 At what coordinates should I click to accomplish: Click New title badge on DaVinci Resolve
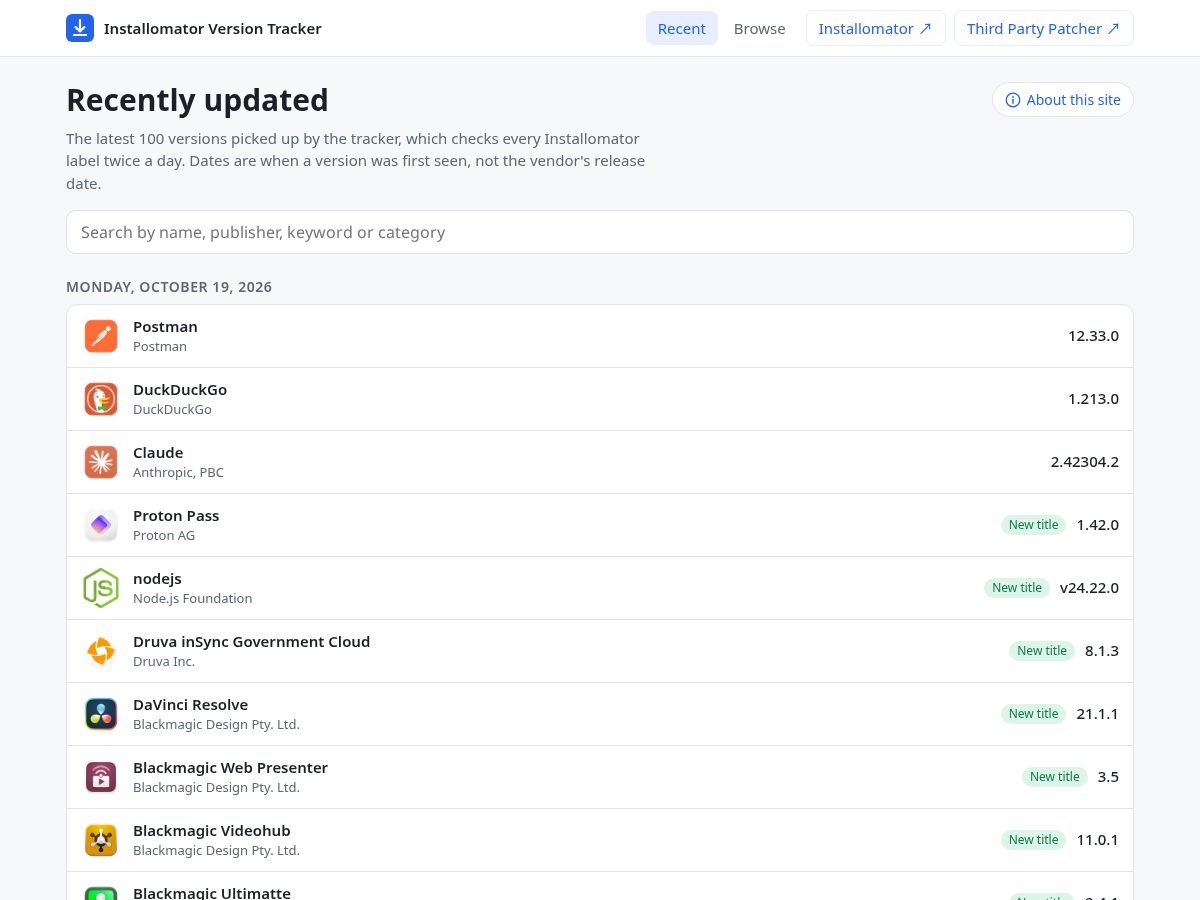[x=1033, y=714]
